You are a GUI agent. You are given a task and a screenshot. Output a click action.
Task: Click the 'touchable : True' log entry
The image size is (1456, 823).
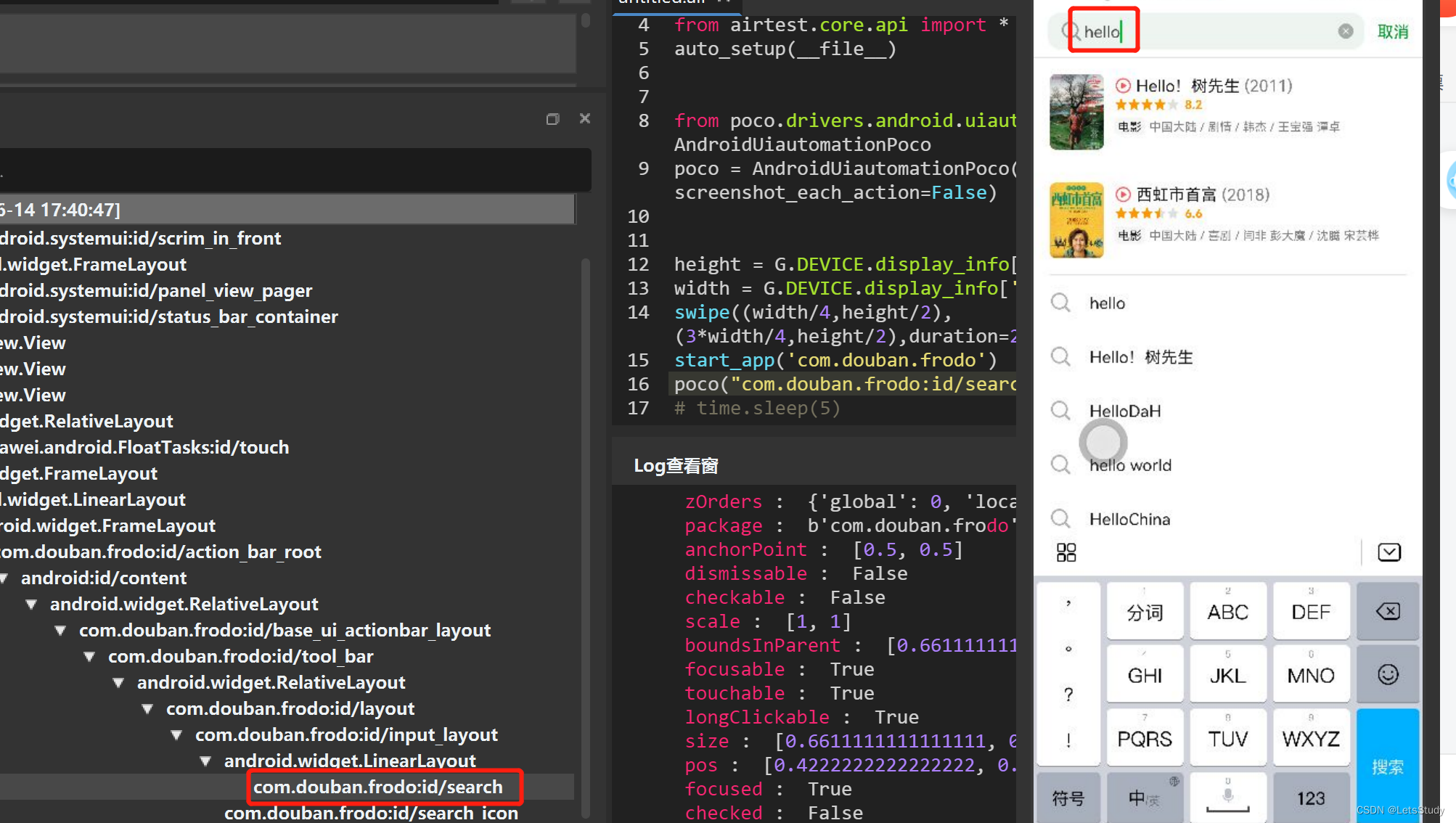click(x=780, y=693)
